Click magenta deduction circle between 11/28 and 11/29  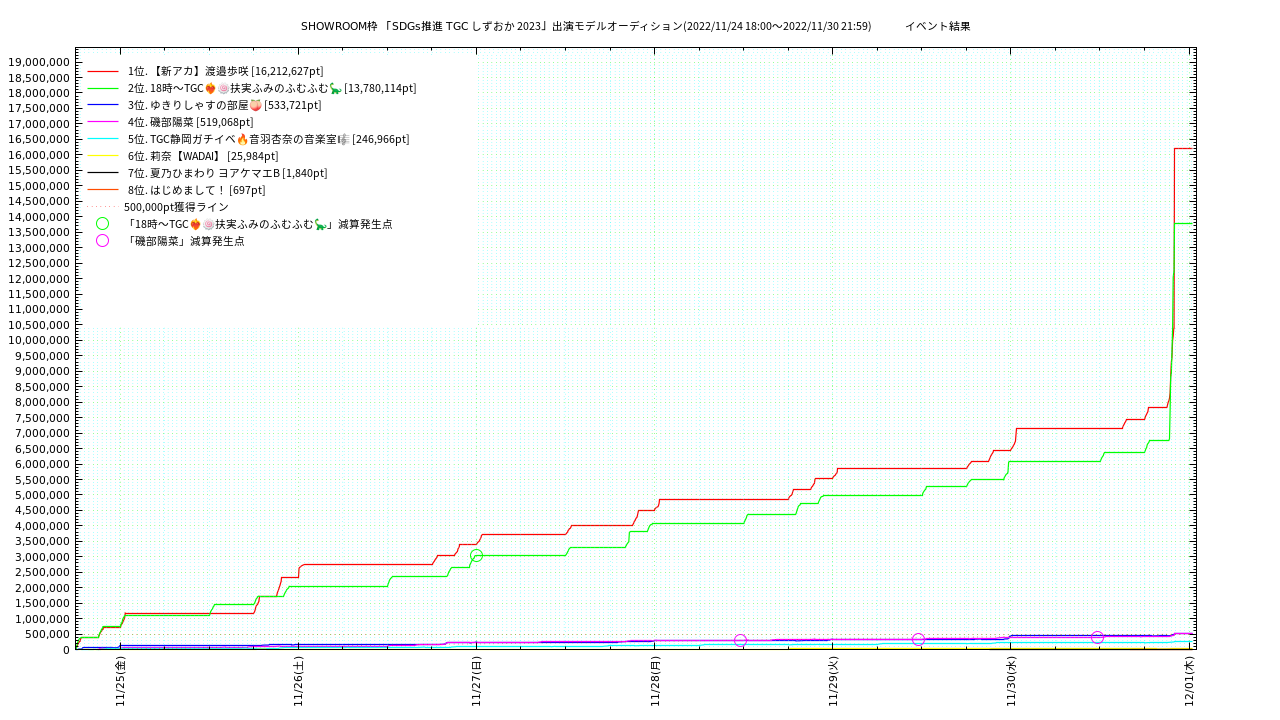740,640
